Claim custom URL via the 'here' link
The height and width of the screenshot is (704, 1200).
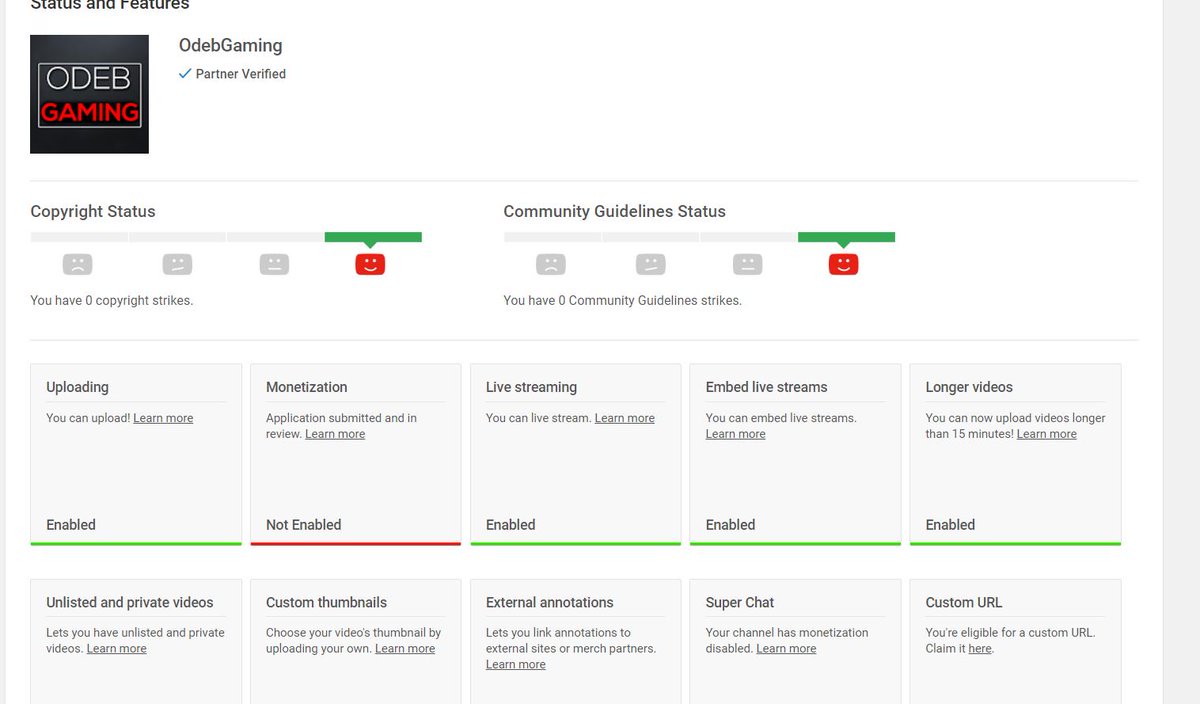[980, 648]
